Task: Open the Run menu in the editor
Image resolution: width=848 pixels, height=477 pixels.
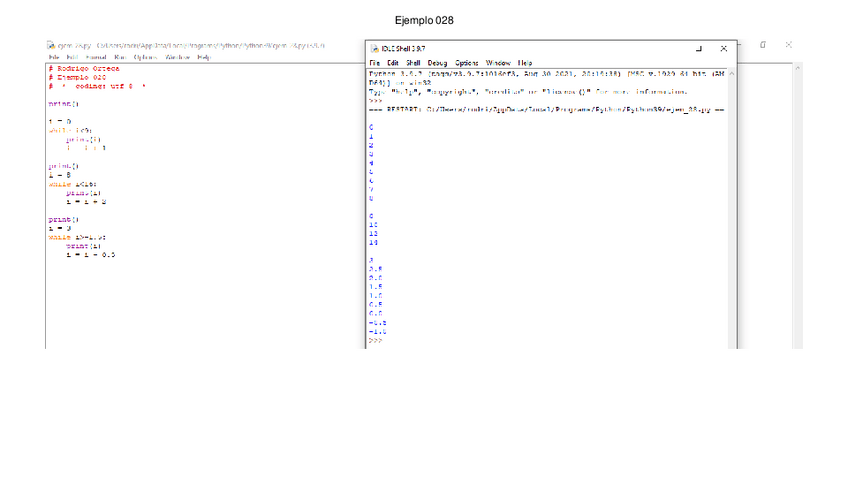Action: [120, 57]
